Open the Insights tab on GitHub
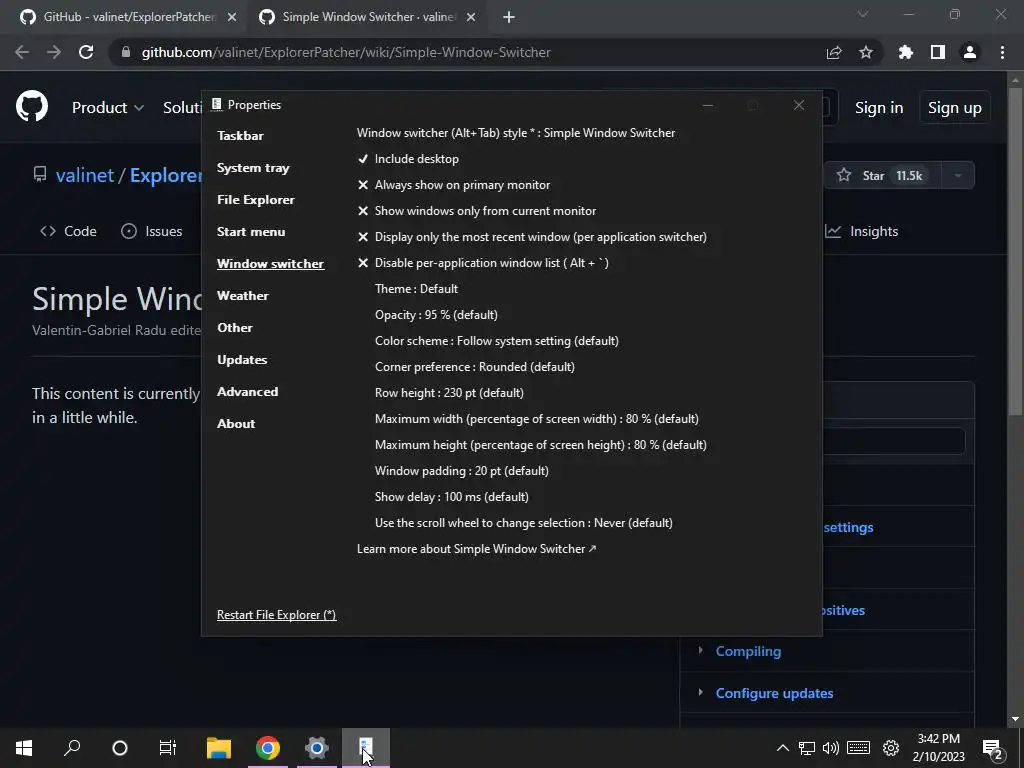 click(x=862, y=231)
